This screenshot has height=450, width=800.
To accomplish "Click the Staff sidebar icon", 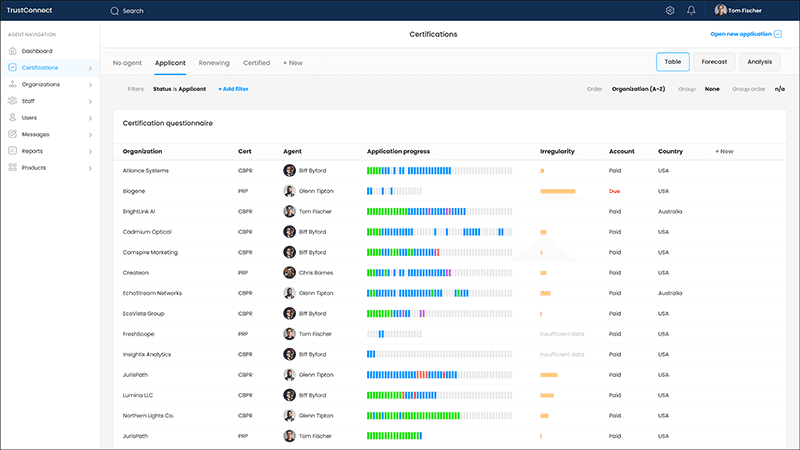I will pos(13,101).
